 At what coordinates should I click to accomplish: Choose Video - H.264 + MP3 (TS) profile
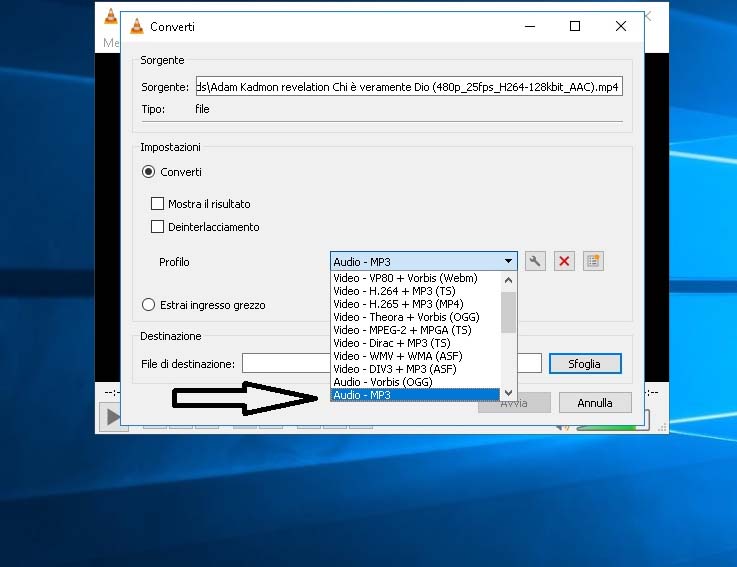pyautogui.click(x=416, y=291)
